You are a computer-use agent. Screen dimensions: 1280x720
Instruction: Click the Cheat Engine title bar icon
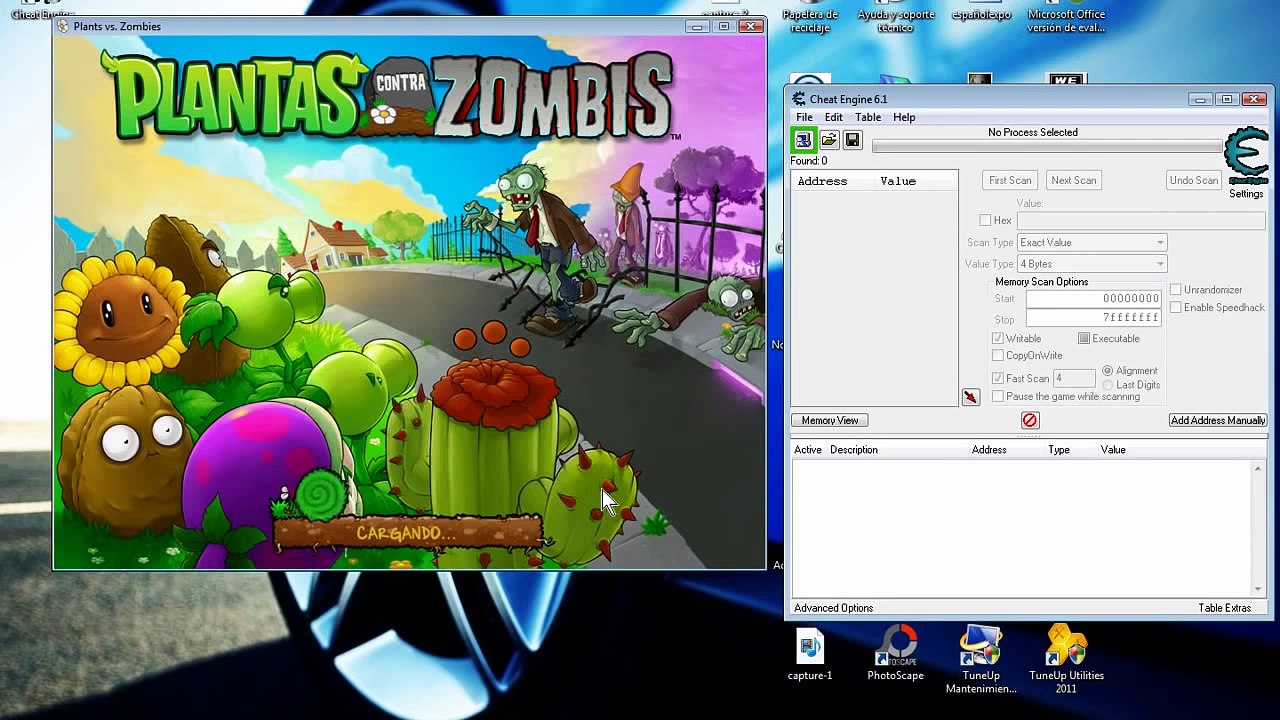point(799,99)
